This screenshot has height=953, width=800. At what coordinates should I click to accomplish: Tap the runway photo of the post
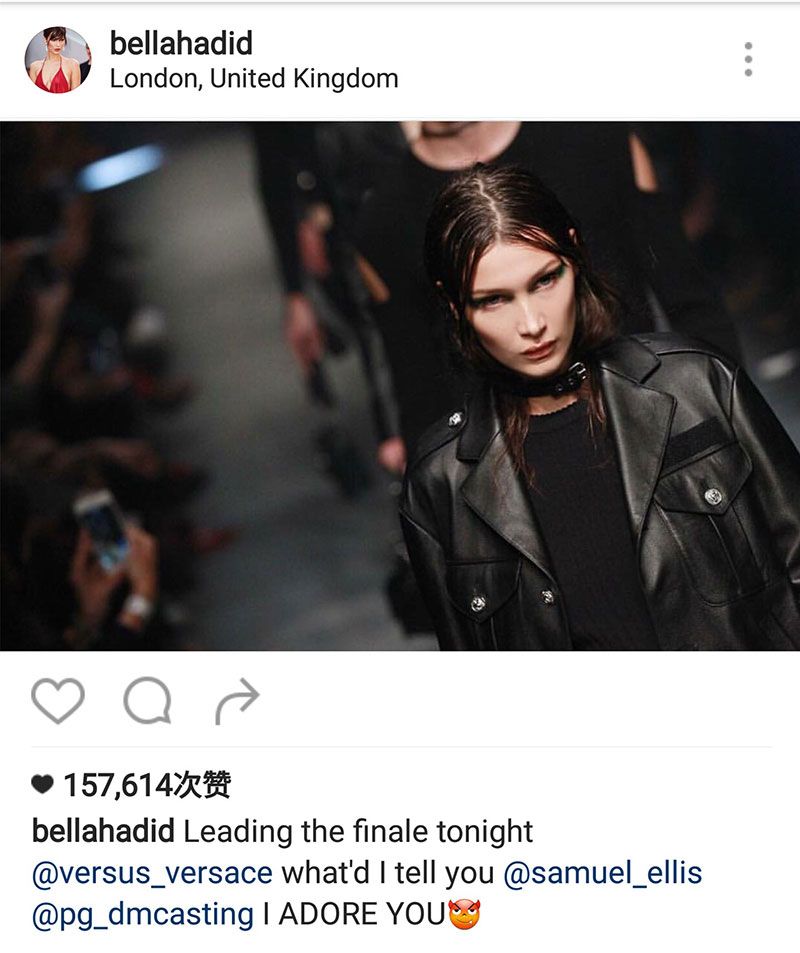(400, 386)
